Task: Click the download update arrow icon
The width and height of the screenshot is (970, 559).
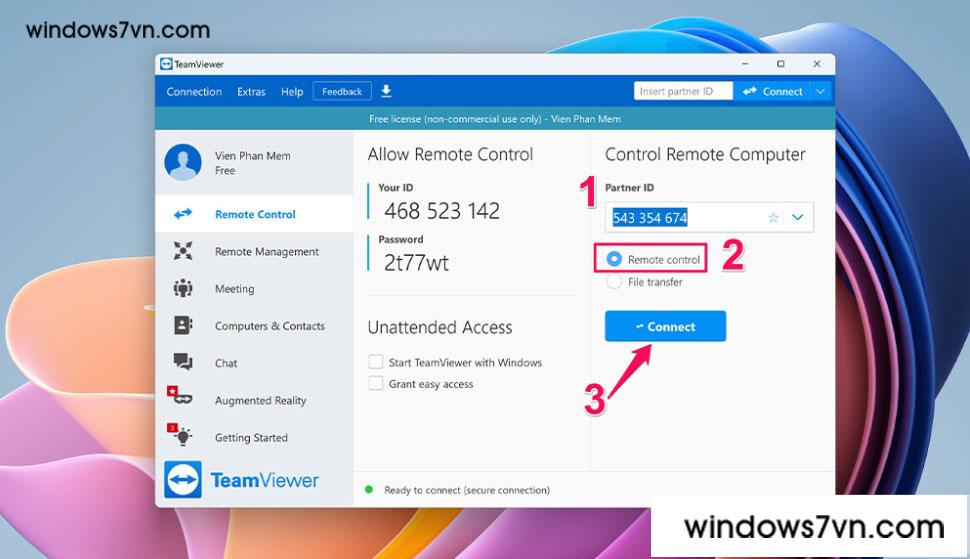Action: point(386,92)
